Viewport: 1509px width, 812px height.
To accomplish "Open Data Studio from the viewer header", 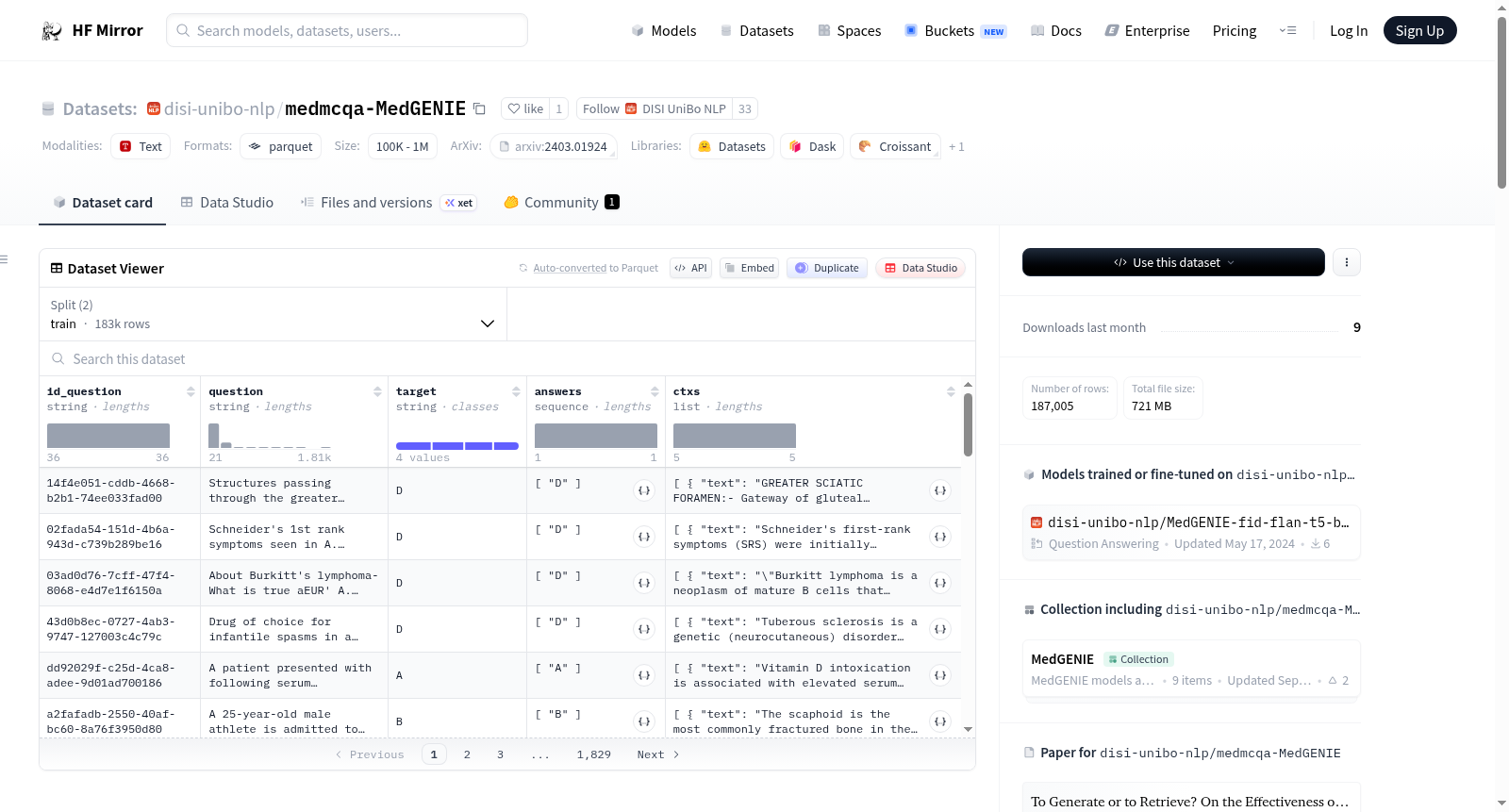I will pos(920,268).
